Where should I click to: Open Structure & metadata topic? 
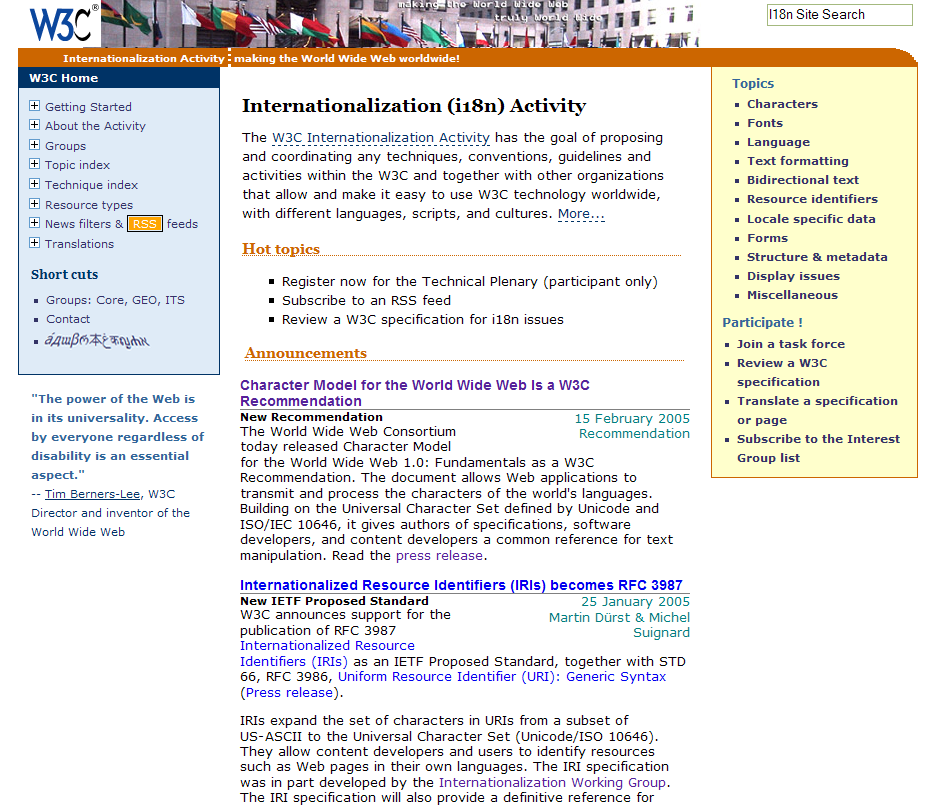tap(817, 257)
